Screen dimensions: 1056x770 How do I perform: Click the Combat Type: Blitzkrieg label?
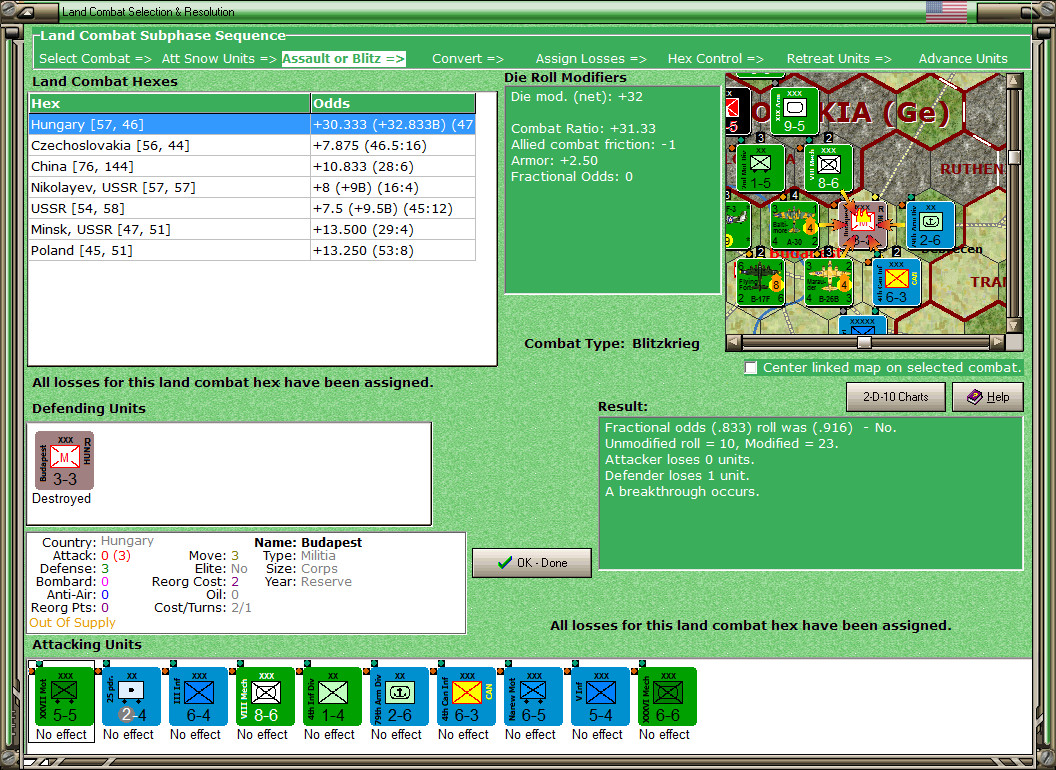[612, 344]
